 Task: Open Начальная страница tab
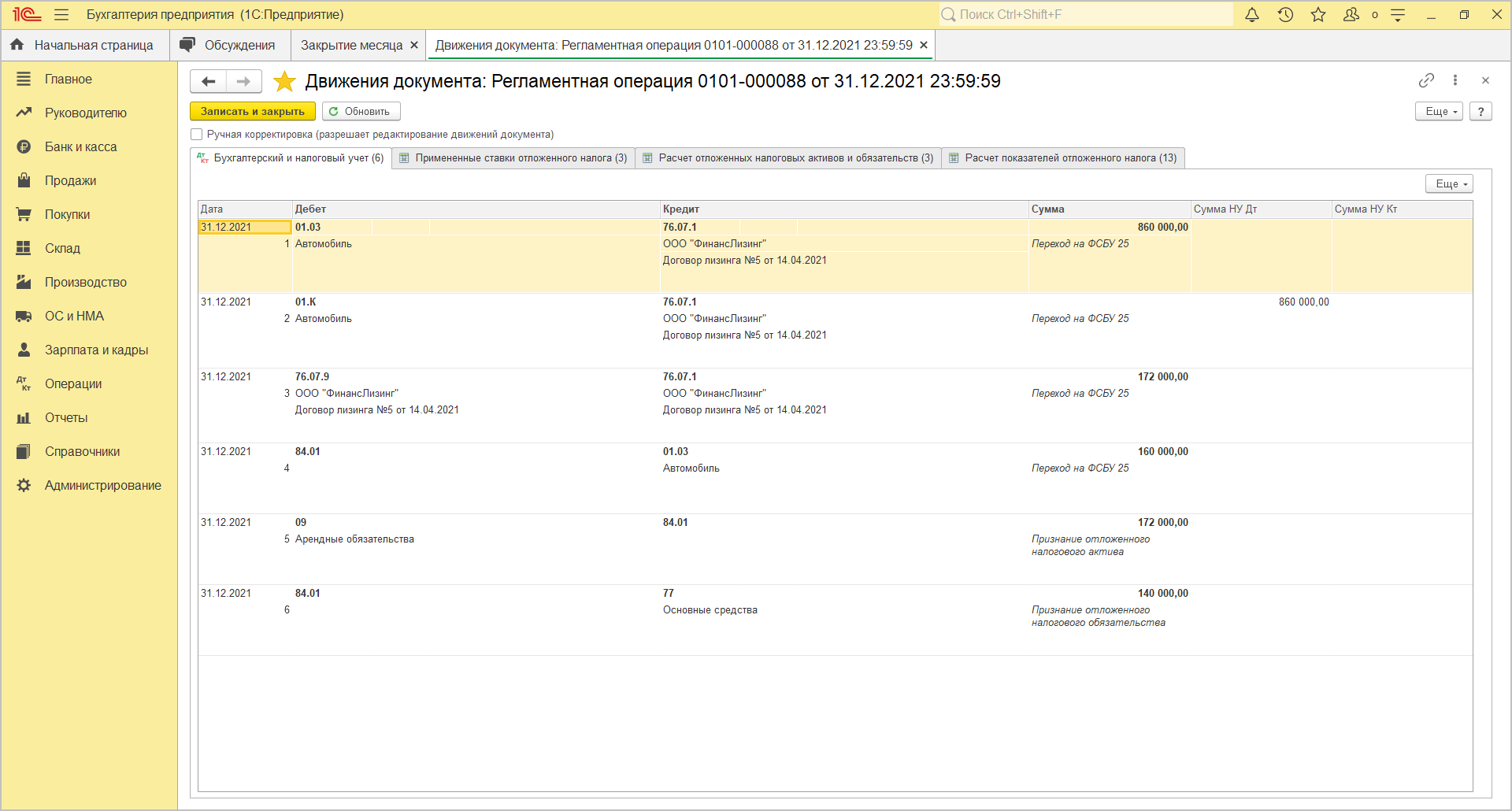[x=84, y=45]
